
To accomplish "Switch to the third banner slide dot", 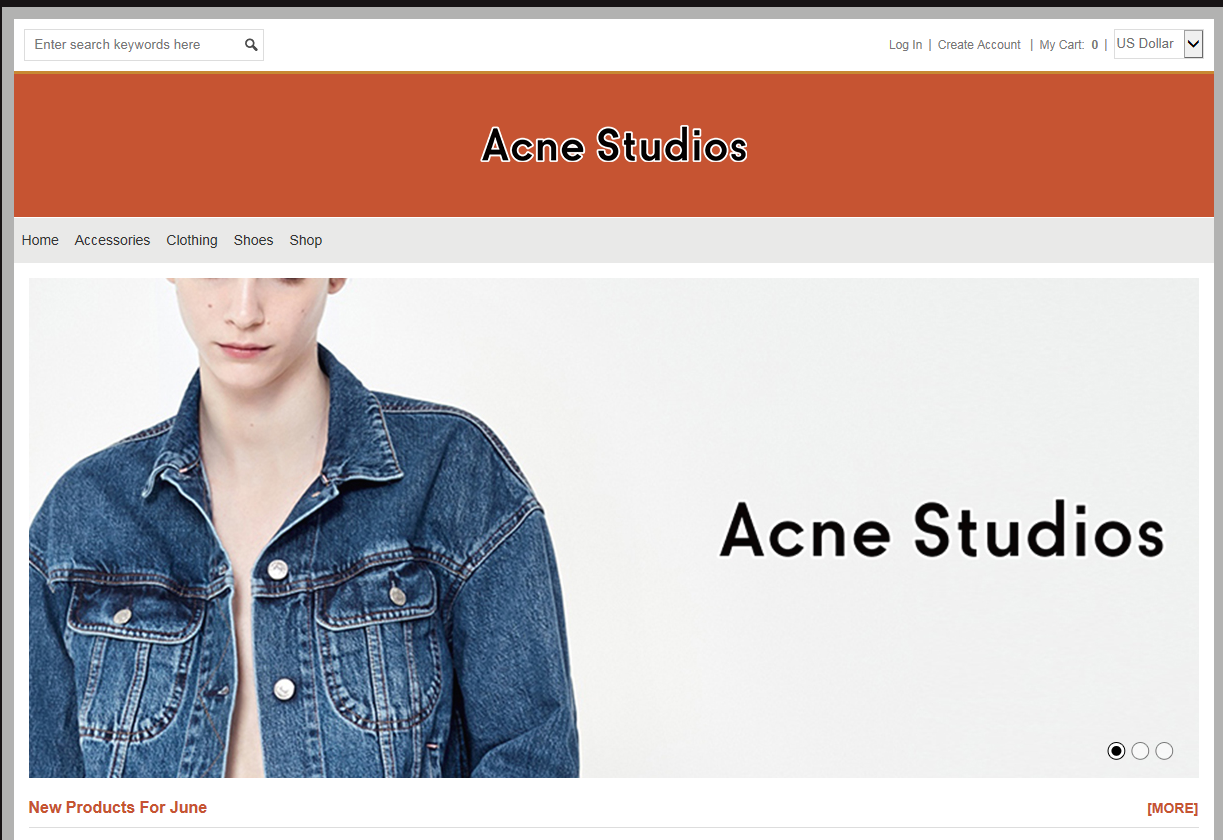I will [1164, 751].
